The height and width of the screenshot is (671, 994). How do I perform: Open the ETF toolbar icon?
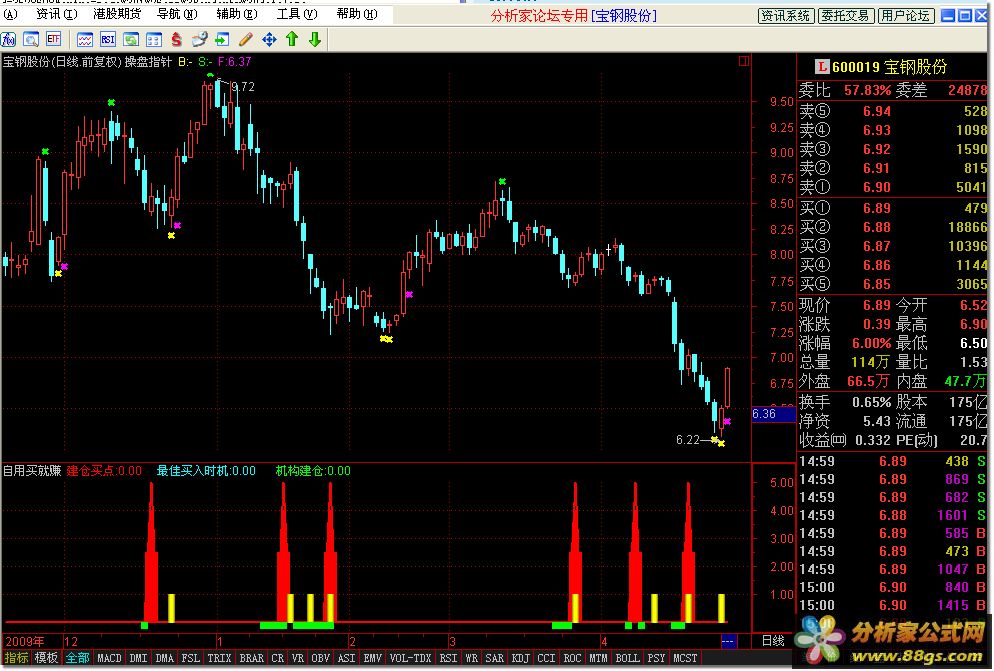tap(53, 40)
